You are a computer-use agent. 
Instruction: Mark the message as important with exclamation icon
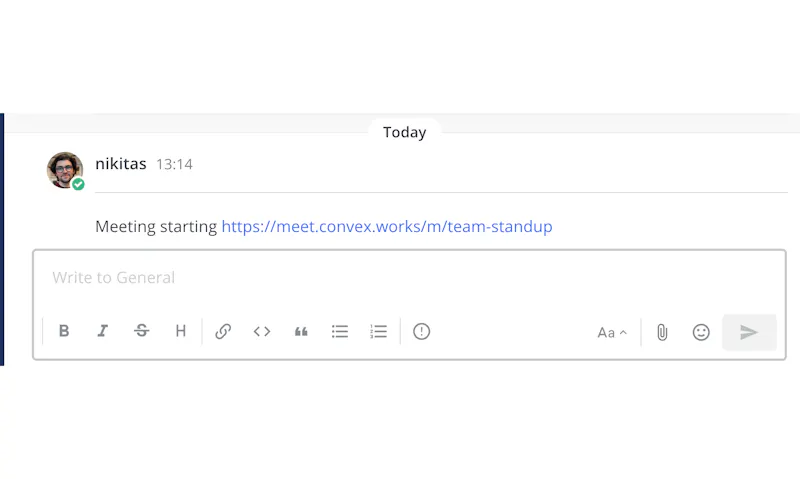(421, 332)
